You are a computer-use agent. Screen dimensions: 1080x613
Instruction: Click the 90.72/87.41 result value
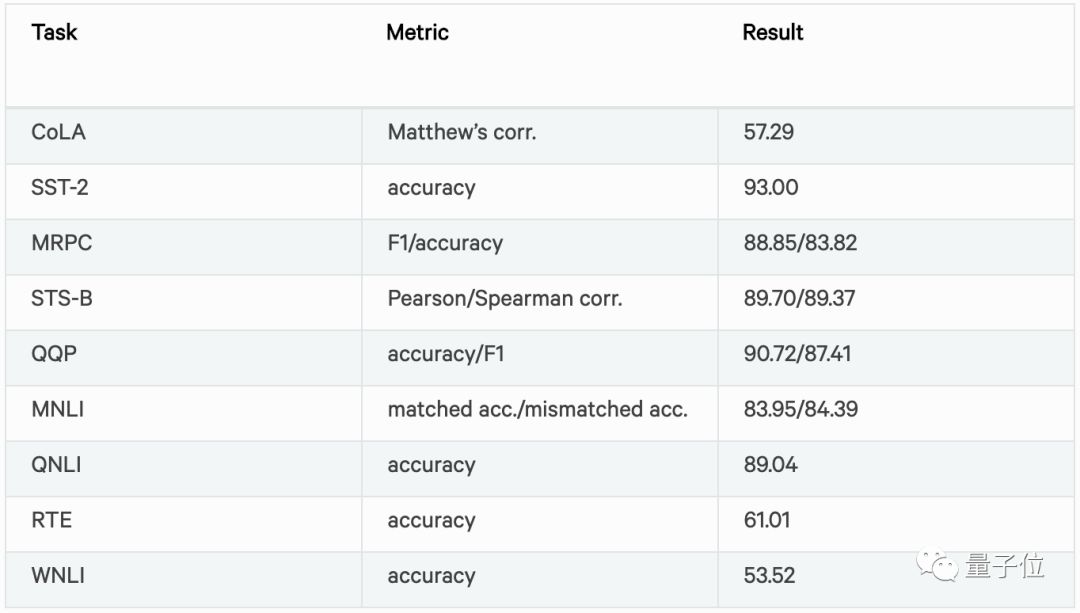(x=798, y=354)
